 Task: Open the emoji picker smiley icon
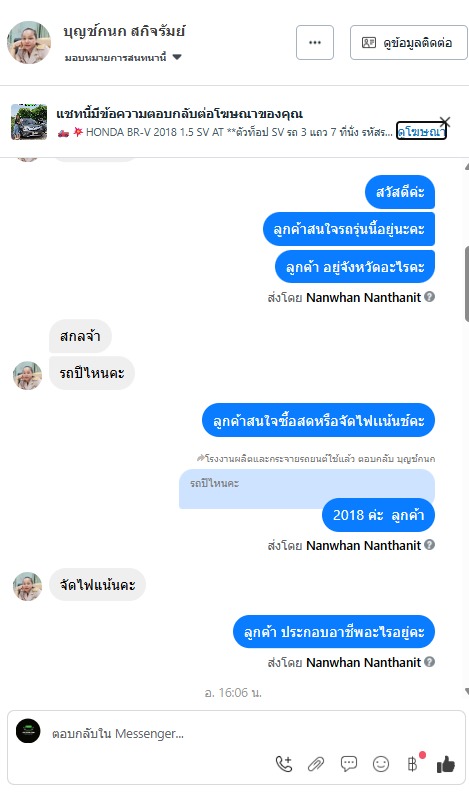click(381, 764)
